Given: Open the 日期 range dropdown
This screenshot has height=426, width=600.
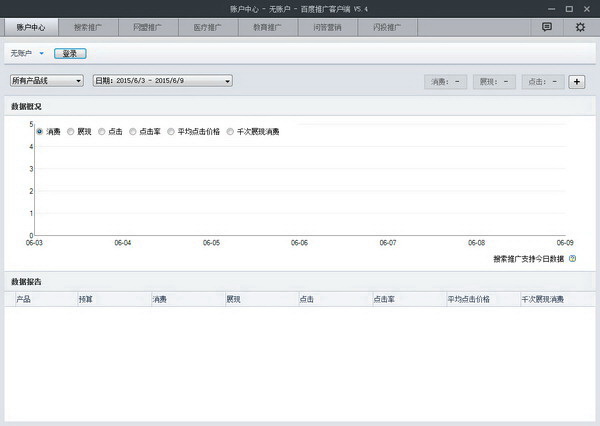Looking at the screenshot, I should point(162,81).
